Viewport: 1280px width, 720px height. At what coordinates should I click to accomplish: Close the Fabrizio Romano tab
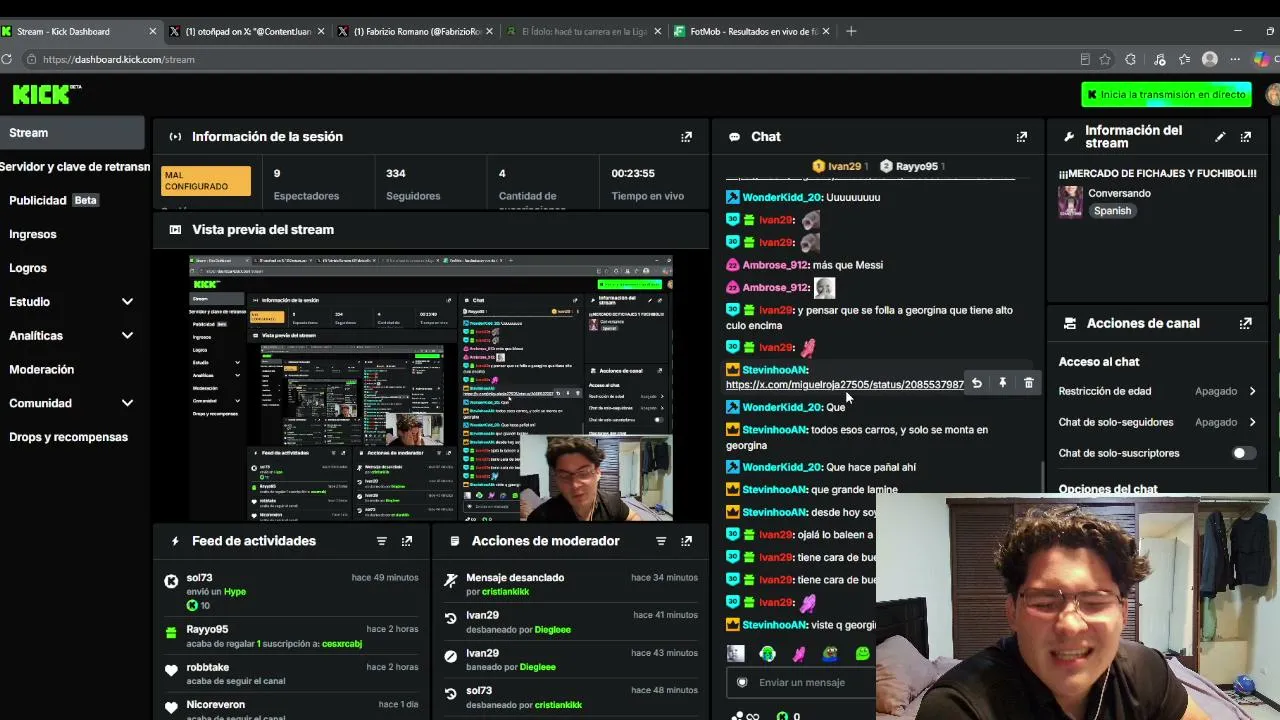(489, 31)
